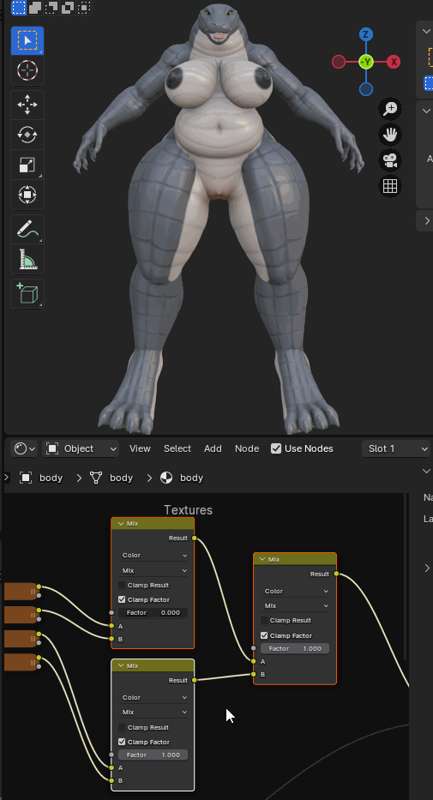Click the negative Z axis gizmo circle
Viewport: 433px width, 800px height.
point(366,90)
